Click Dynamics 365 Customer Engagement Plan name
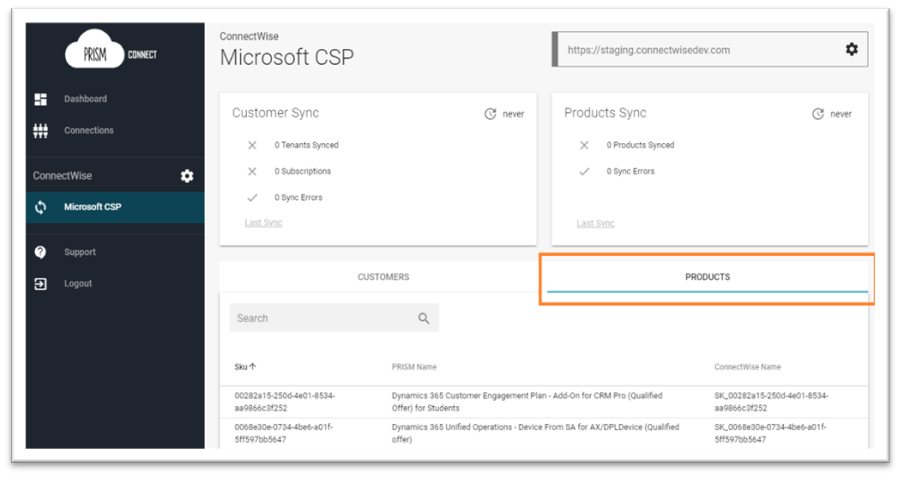Screen dimensions: 901x477 pyautogui.click(x=527, y=402)
